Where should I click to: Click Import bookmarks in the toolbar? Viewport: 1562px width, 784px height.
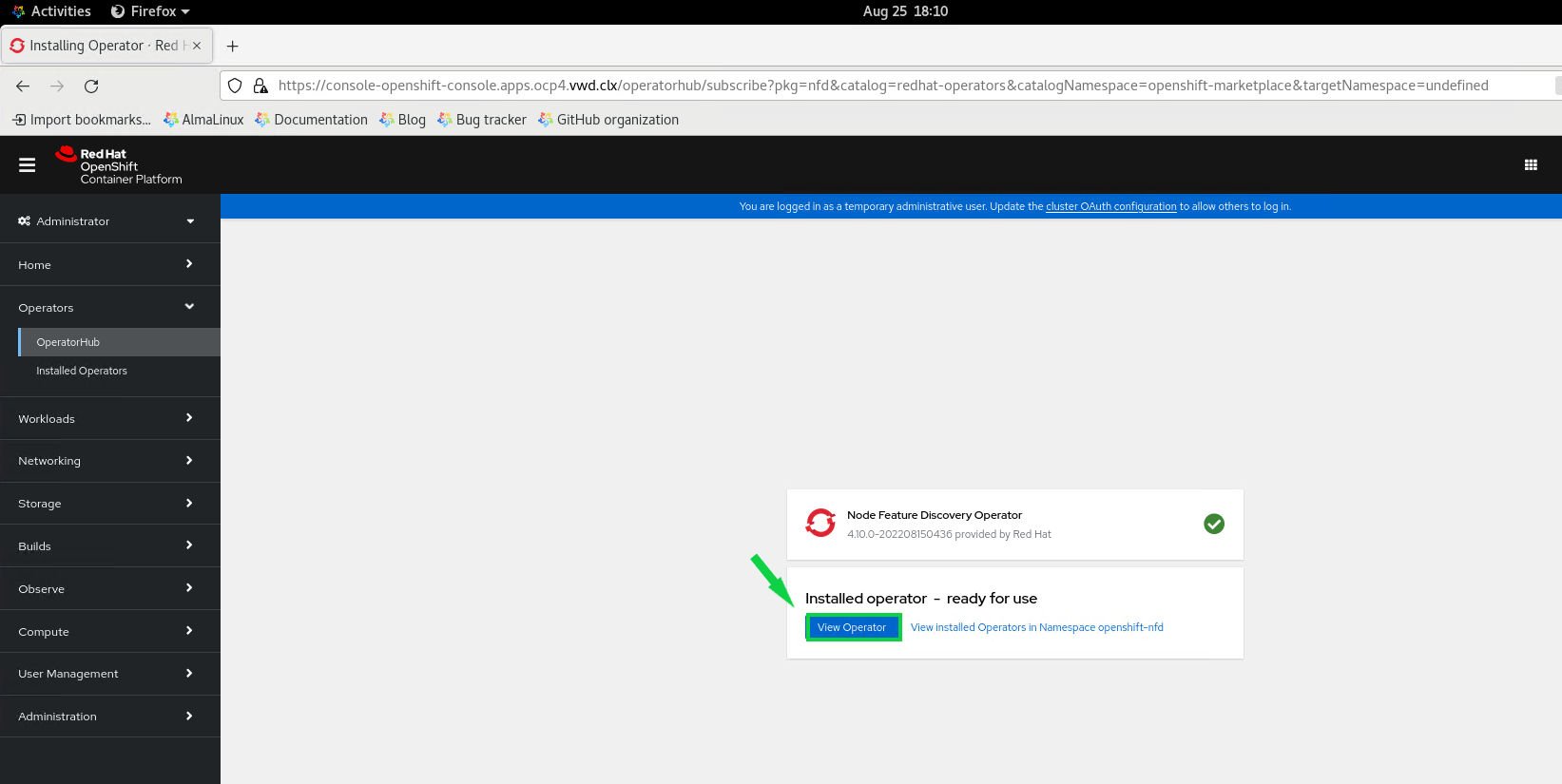click(82, 120)
